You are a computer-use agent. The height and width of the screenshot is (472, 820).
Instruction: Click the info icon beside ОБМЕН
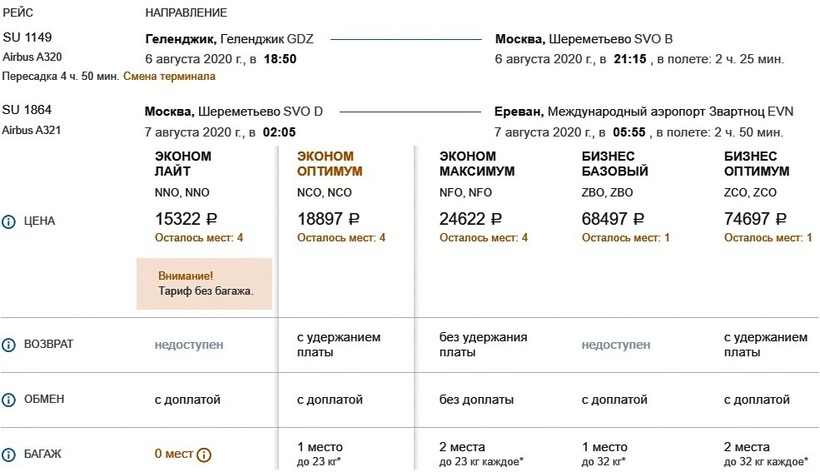pyautogui.click(x=9, y=400)
